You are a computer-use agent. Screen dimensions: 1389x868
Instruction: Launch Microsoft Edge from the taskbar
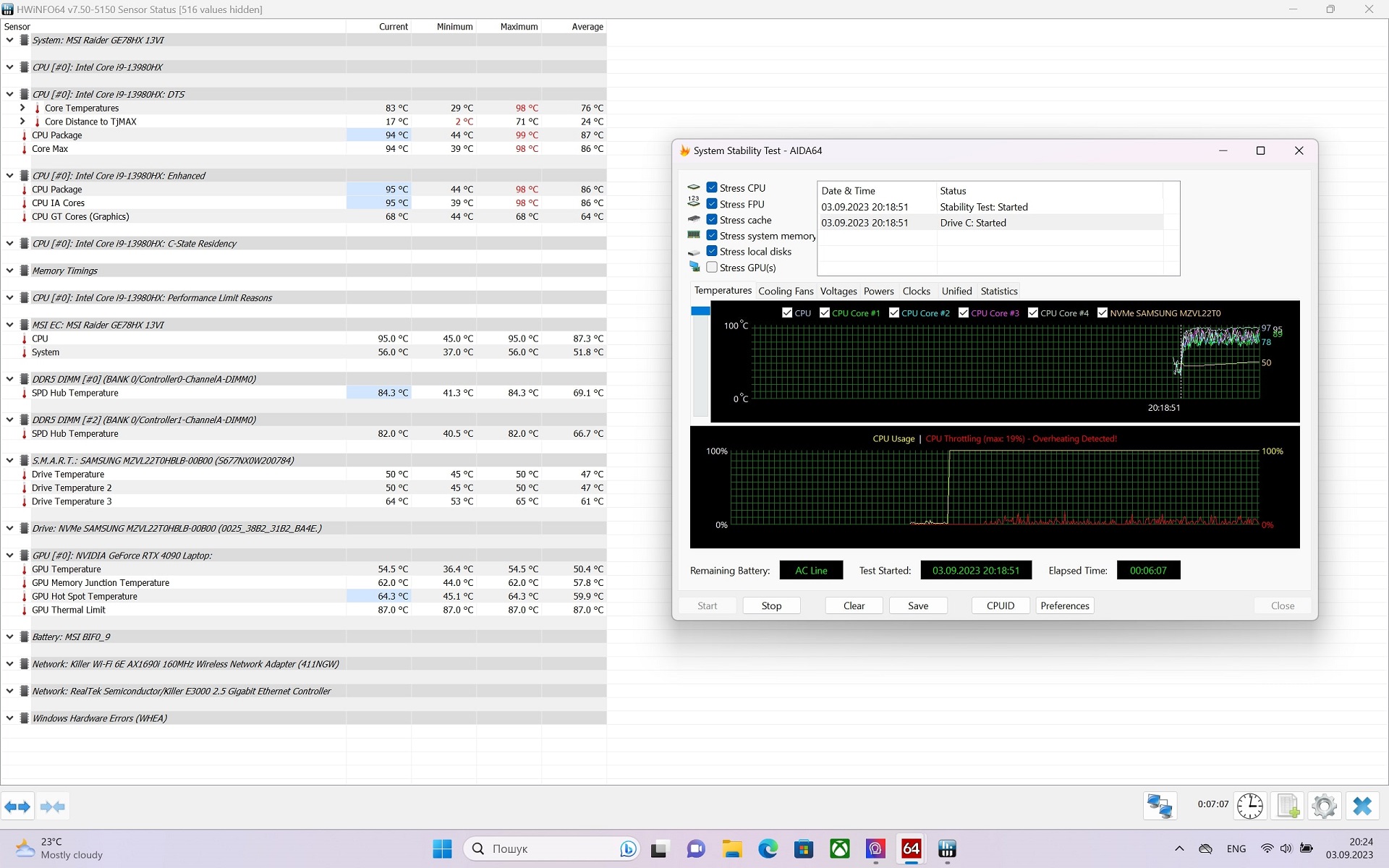(x=768, y=848)
